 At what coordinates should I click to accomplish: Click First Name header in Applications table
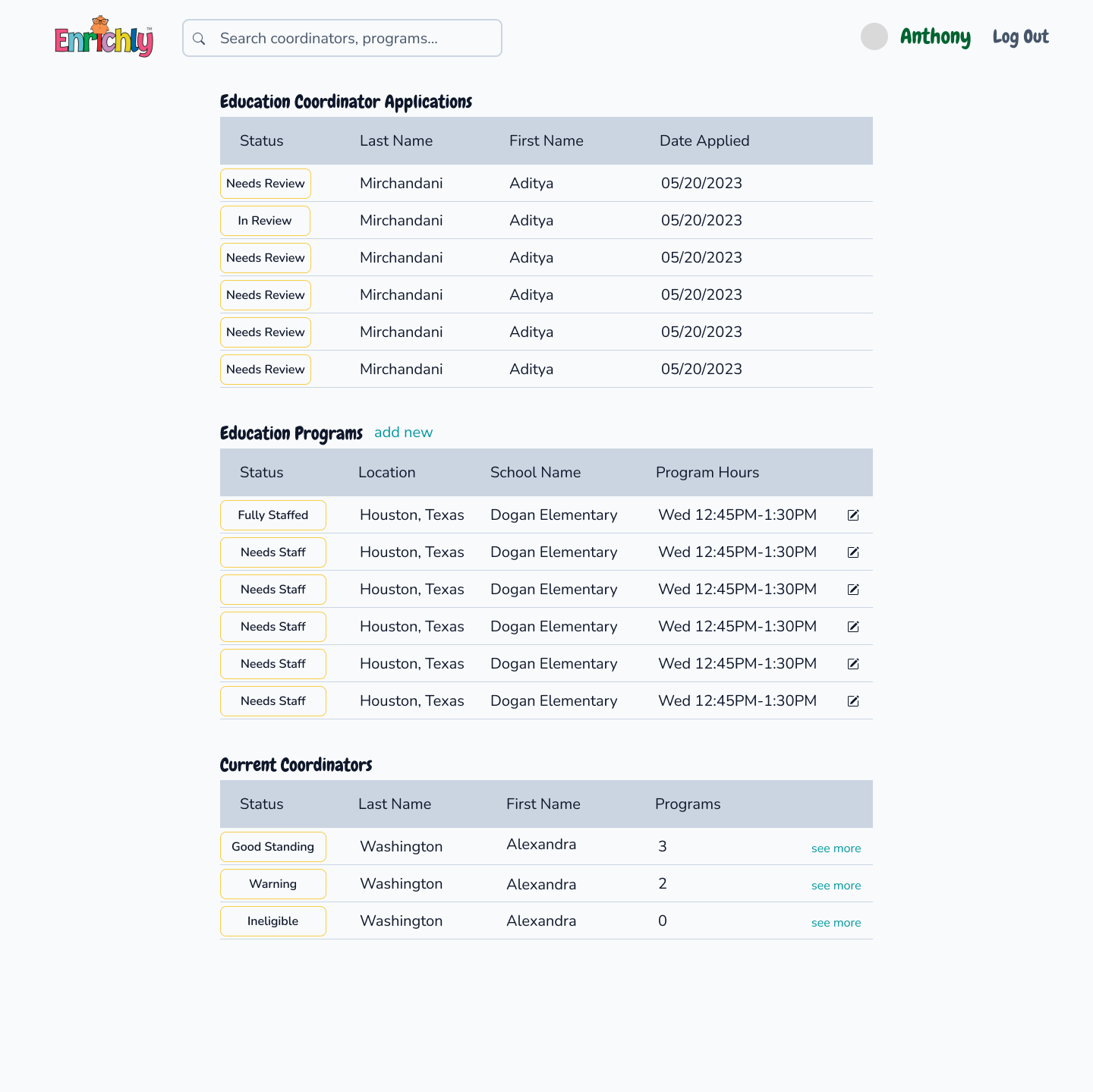pyautogui.click(x=546, y=140)
